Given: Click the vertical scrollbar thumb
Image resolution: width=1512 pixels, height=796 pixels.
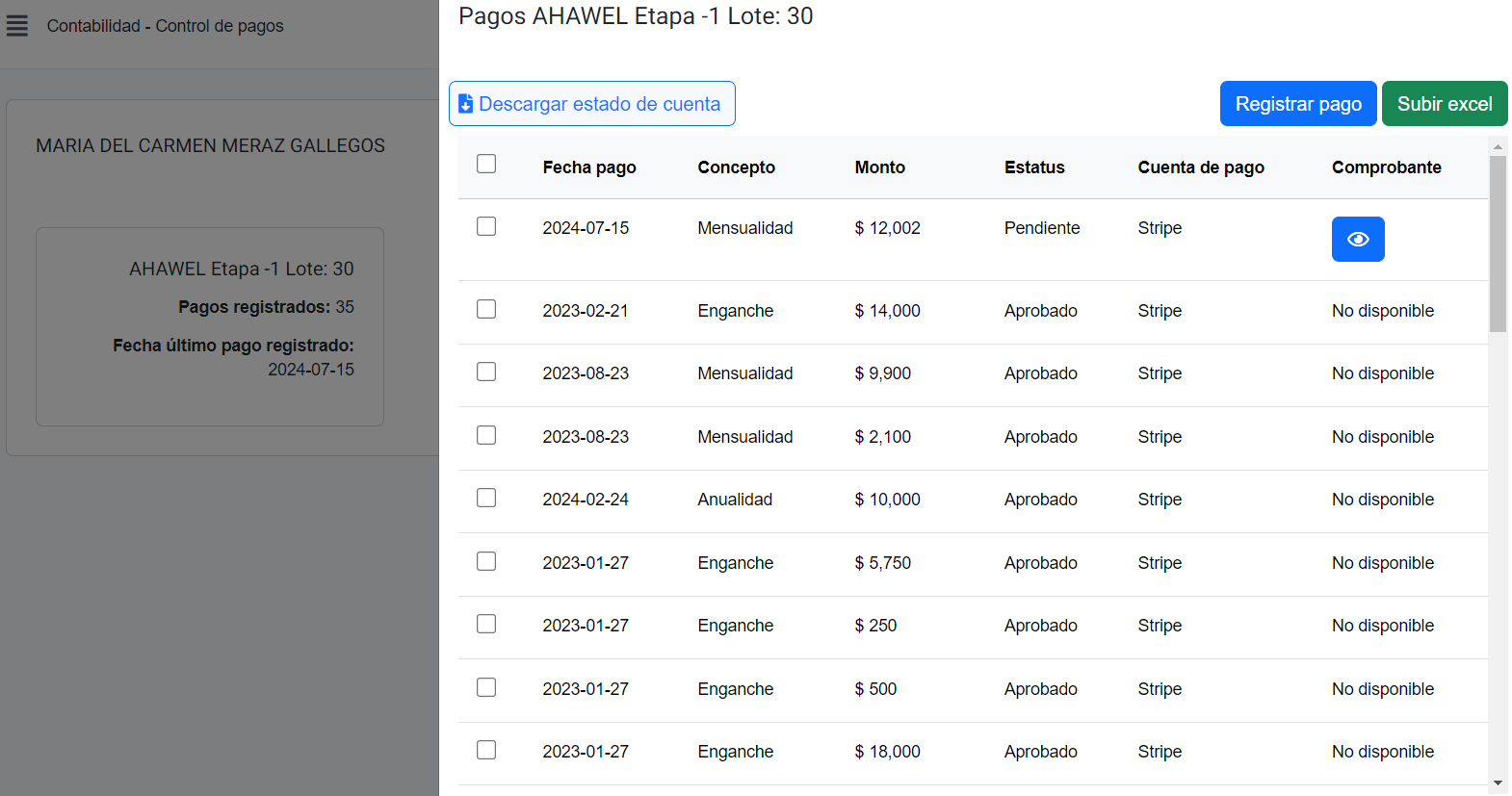Looking at the screenshot, I should (x=1498, y=243).
